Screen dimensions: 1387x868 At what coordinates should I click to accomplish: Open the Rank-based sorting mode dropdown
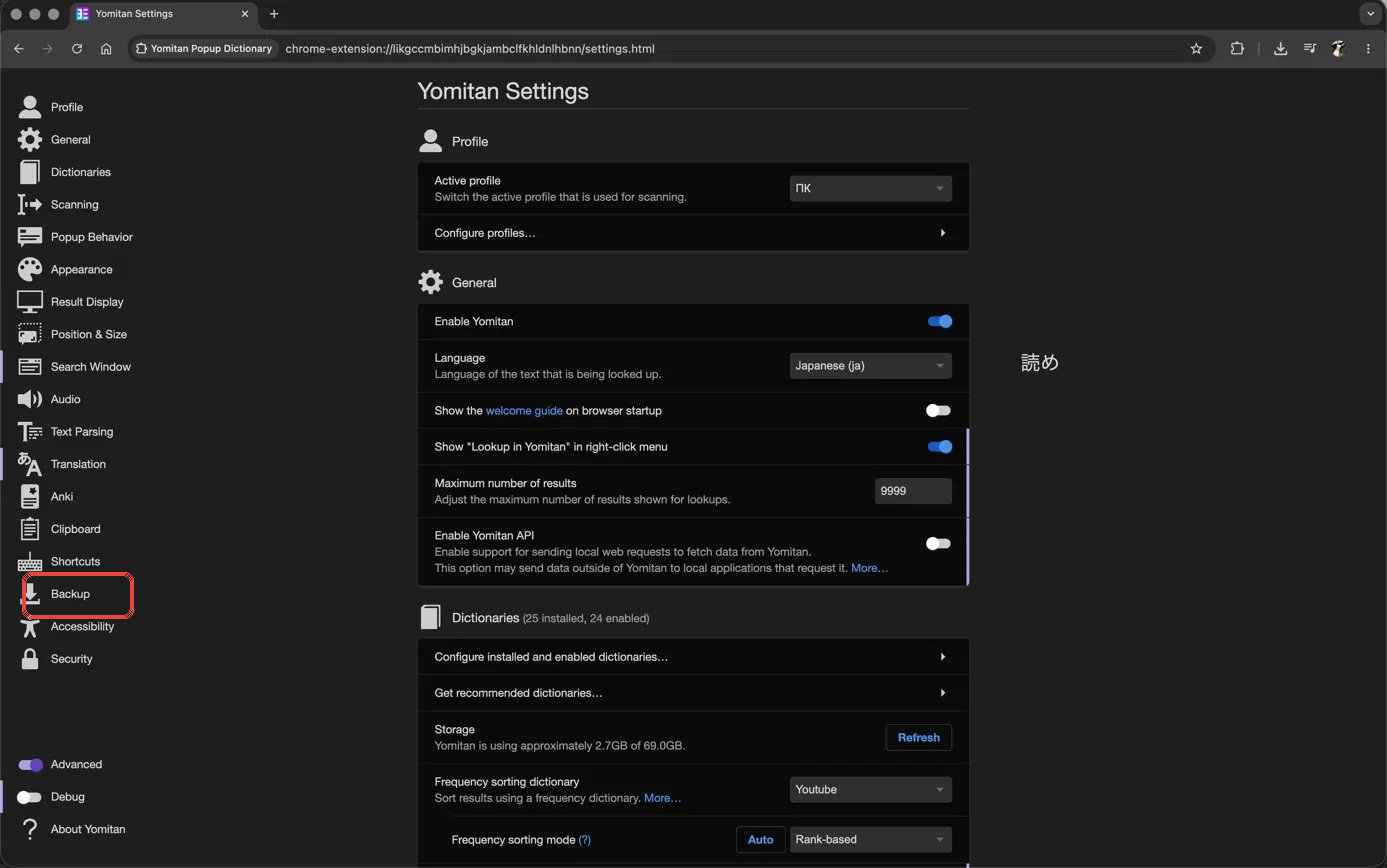click(870, 839)
